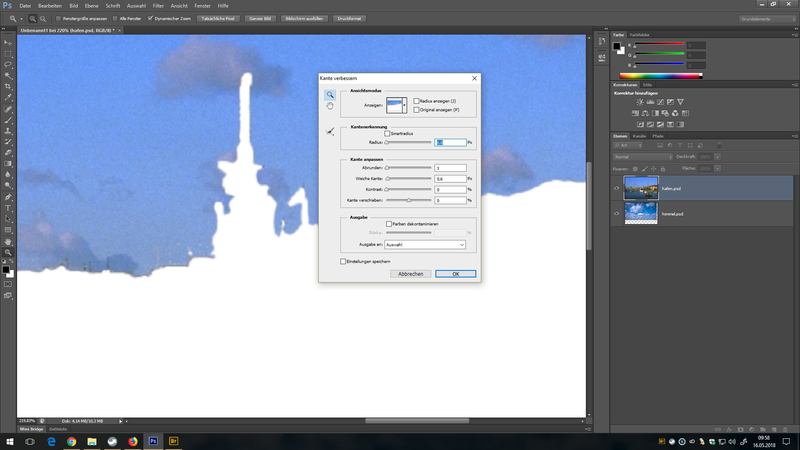
Task: Enable Einstellungen speichern checkbox
Action: (343, 261)
